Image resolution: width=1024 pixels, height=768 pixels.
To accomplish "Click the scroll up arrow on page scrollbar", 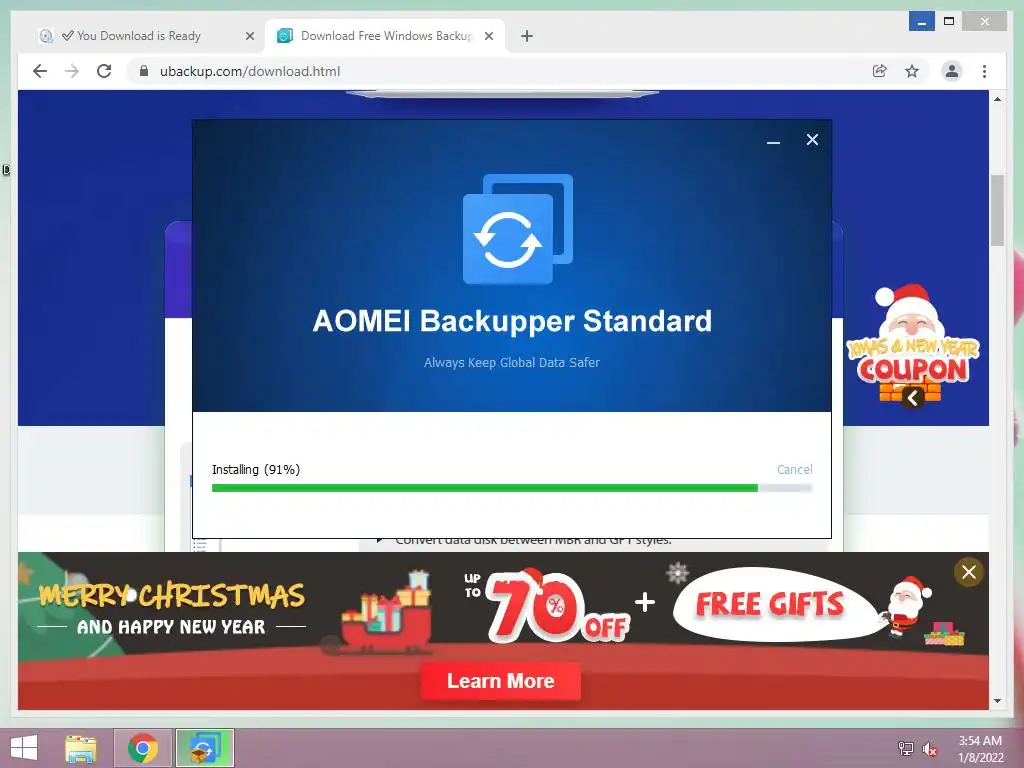I will coord(997,99).
